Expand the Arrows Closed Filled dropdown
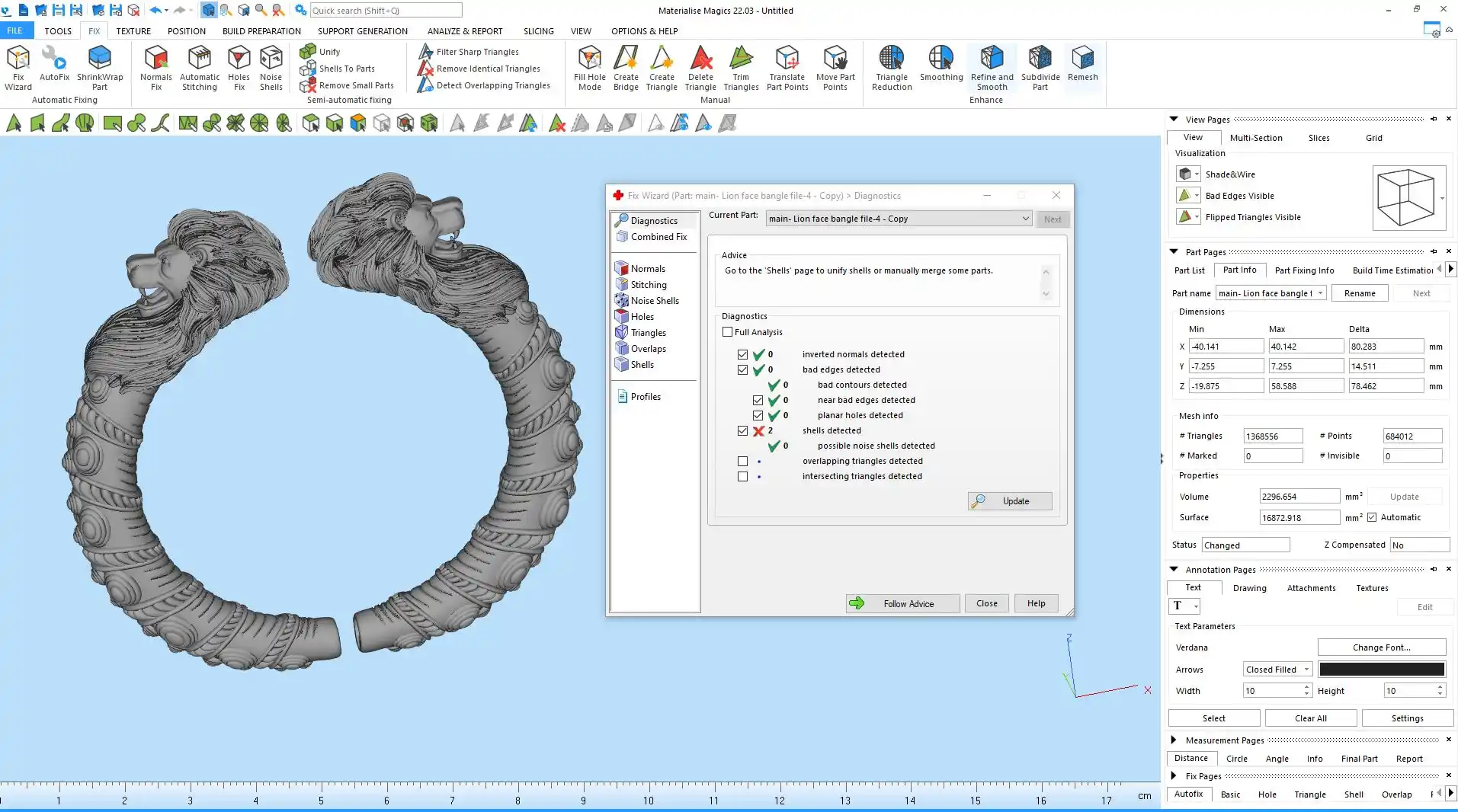The width and height of the screenshot is (1458, 812). point(1277,670)
